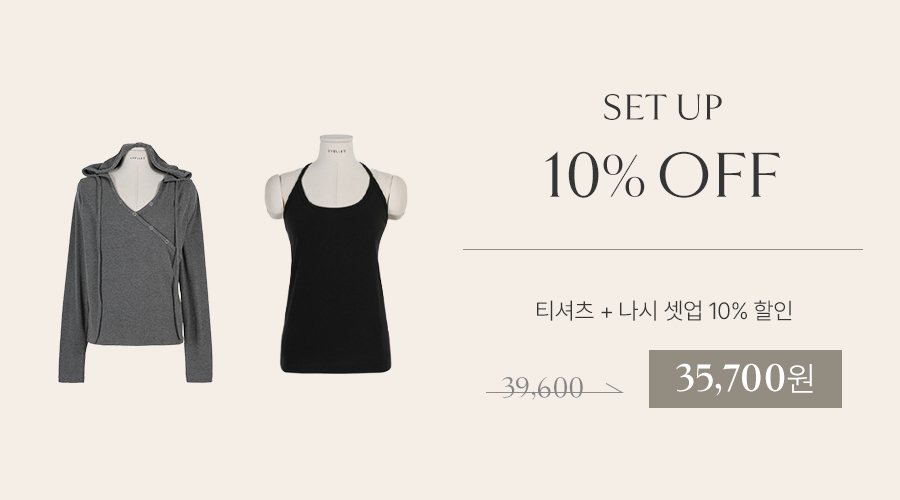Click the large 10% numeral in headline
Viewport: 900px width, 500px height.
(594, 176)
